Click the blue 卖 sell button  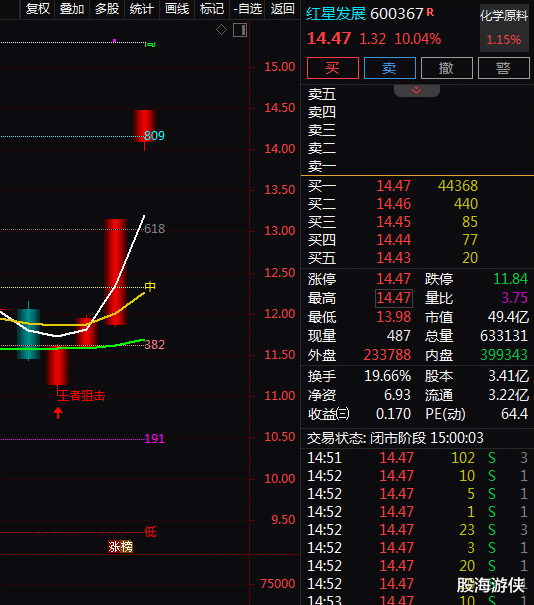390,68
